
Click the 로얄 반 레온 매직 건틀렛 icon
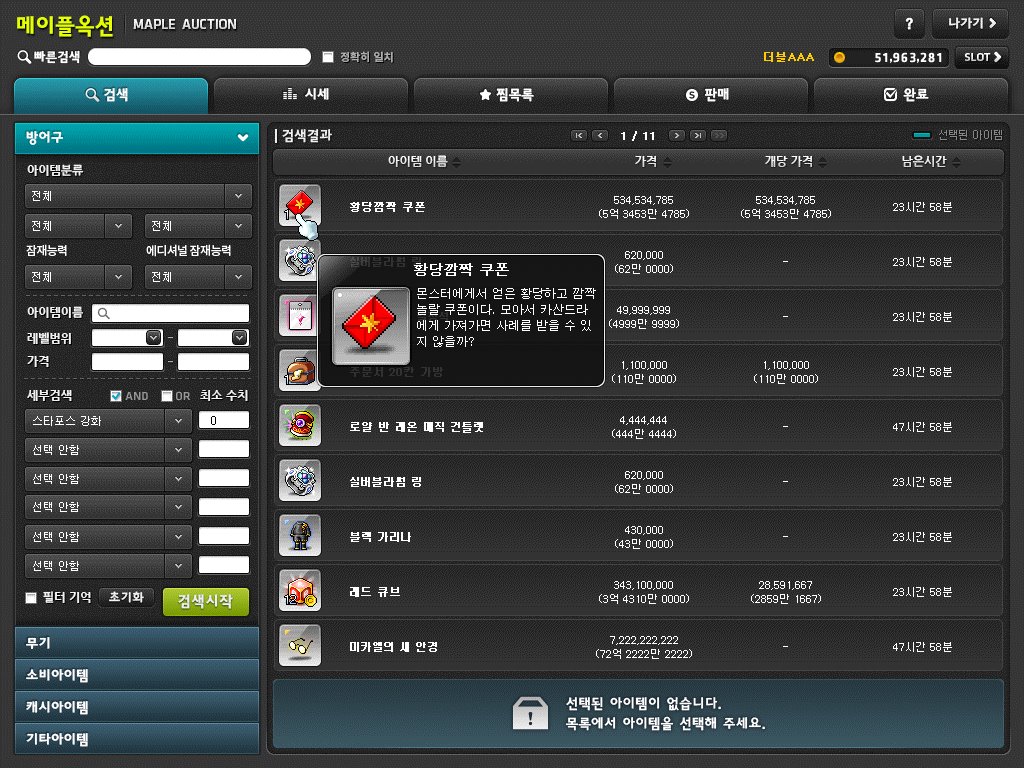300,425
